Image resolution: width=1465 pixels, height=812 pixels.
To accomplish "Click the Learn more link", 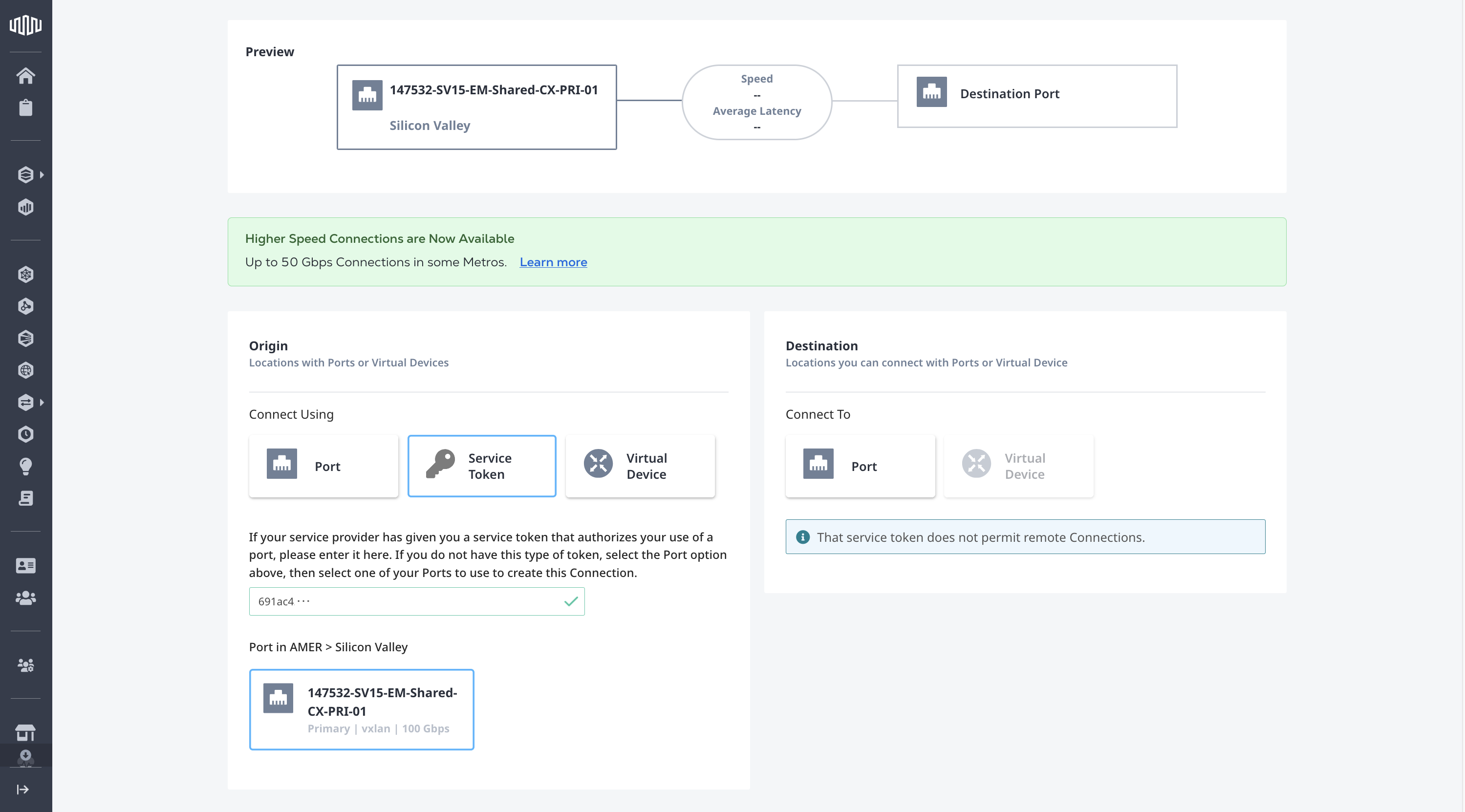I will coord(553,262).
